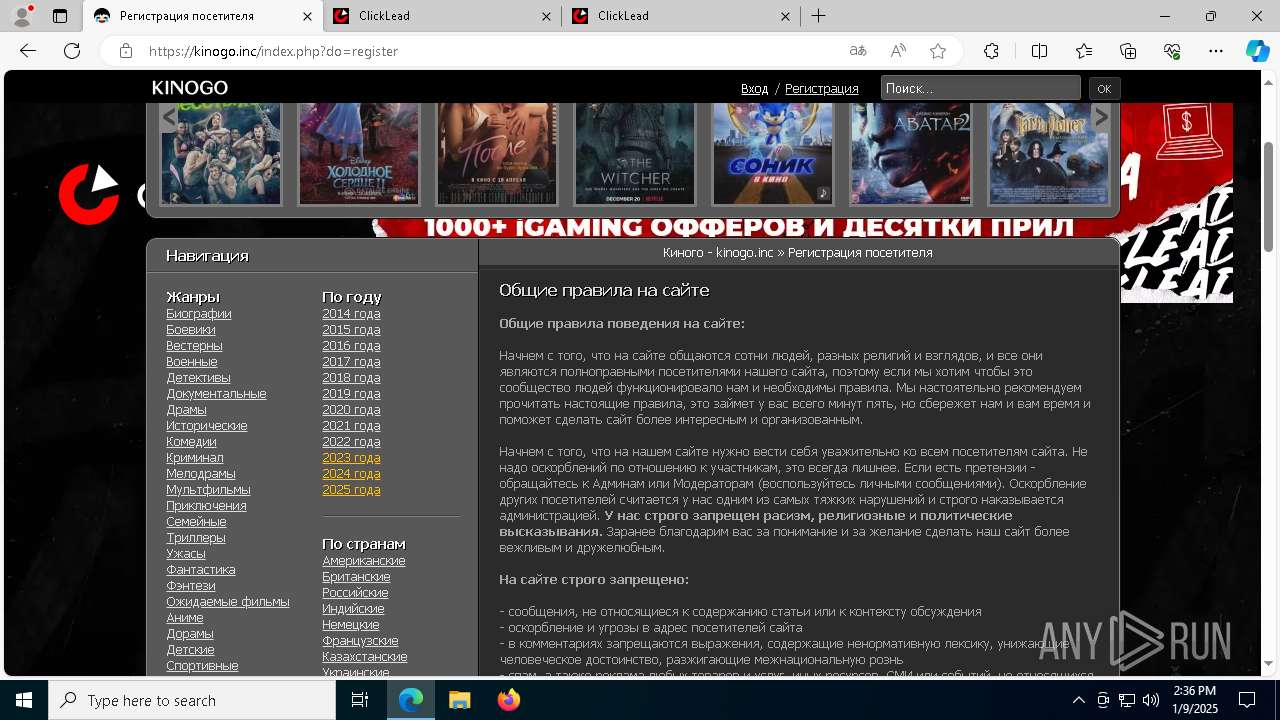1280x720 pixels.
Task: Open the Казахстанские country link
Action: 365,657
